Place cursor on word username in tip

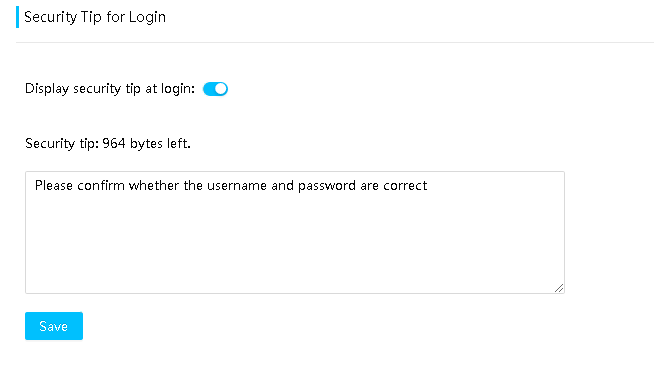(236, 185)
